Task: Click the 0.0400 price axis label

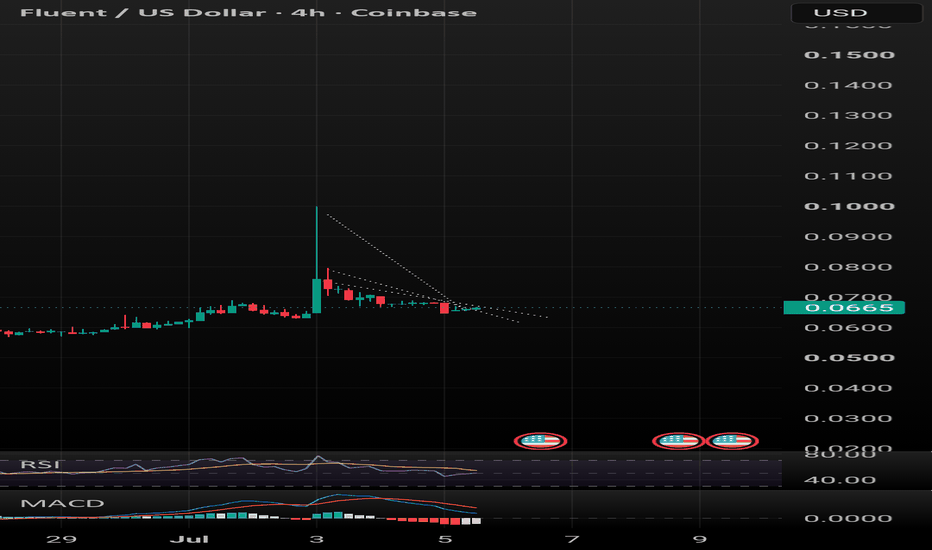Action: (x=849, y=388)
